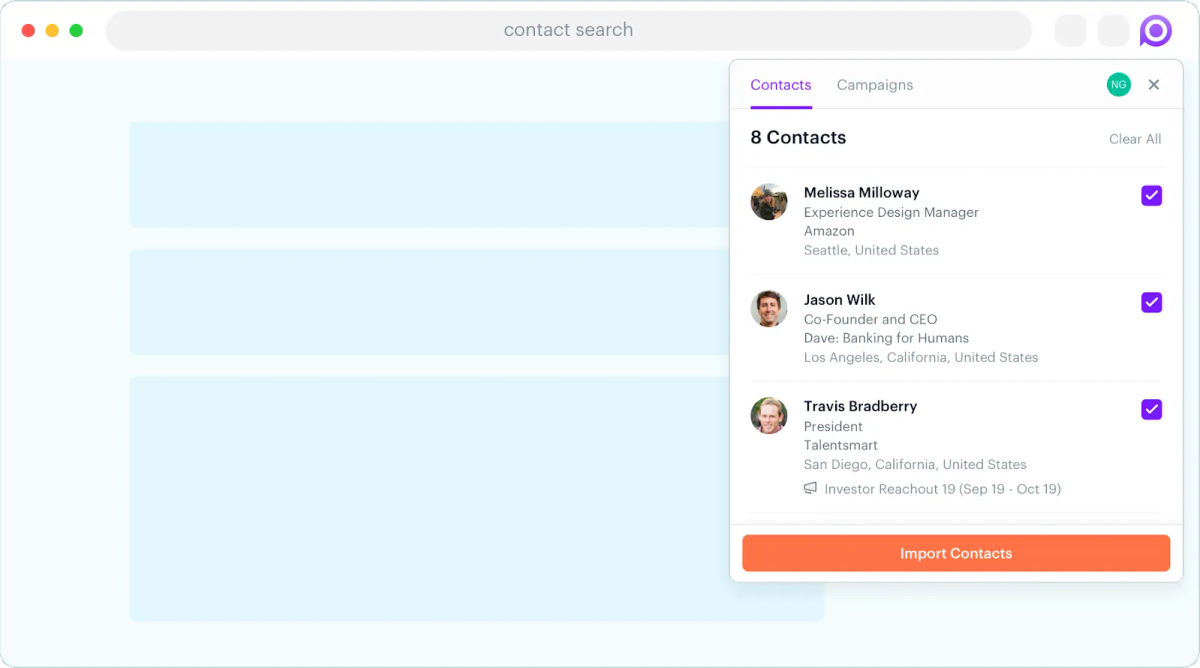Viewport: 1200px width, 668px height.
Task: Click the purple extension icon in the toolbar
Action: [x=1155, y=31]
